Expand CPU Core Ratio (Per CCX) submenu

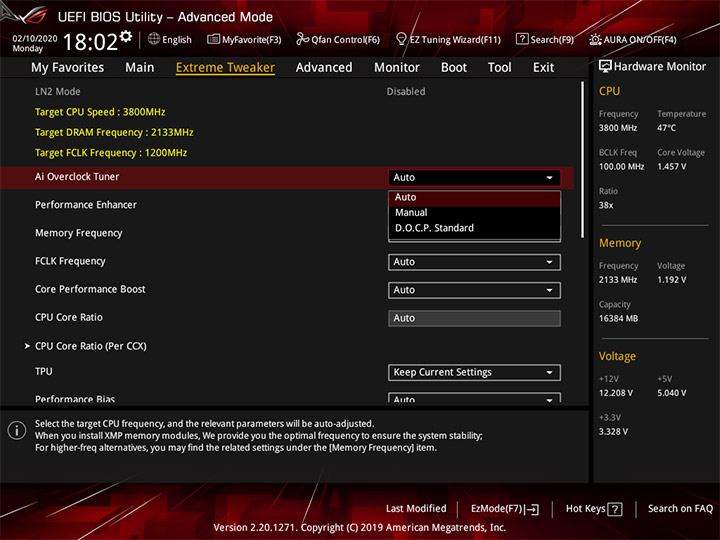pos(90,346)
